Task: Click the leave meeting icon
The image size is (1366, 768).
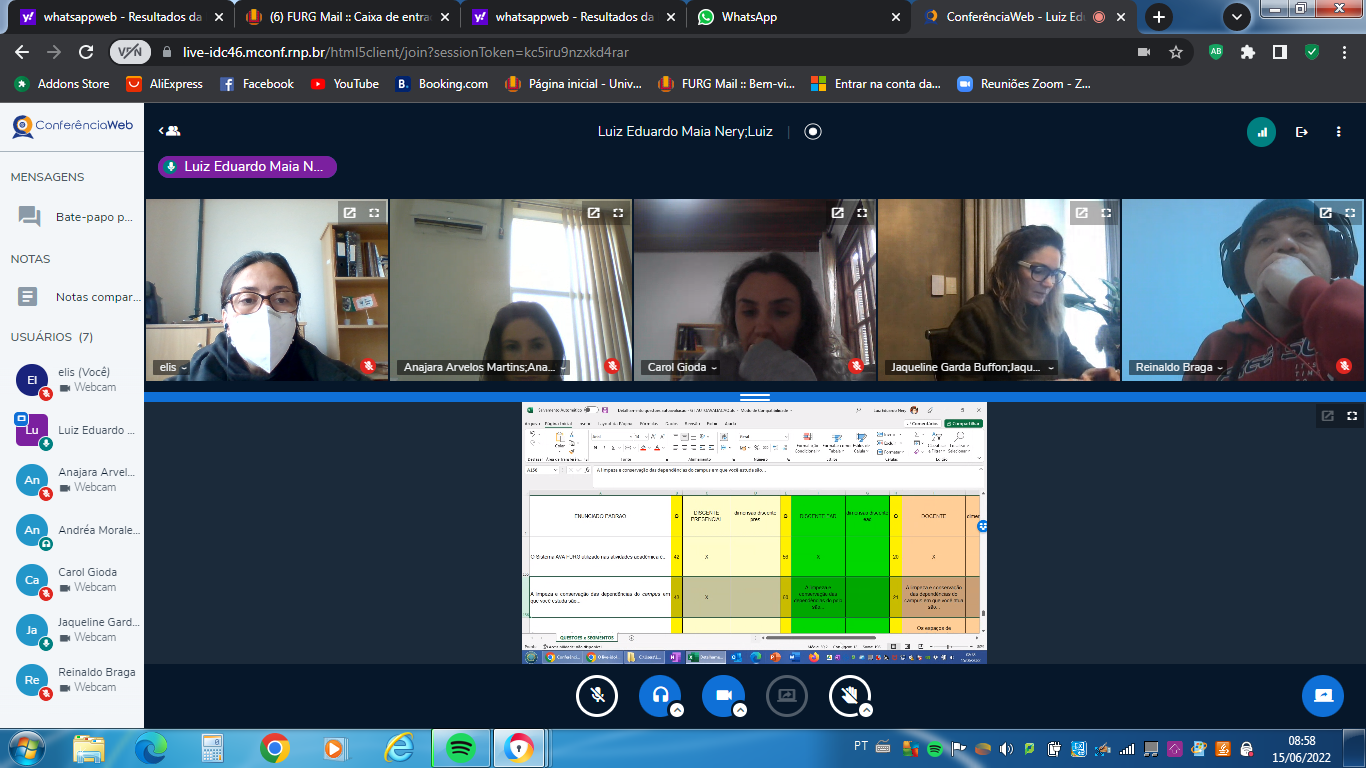Action: tap(1301, 132)
